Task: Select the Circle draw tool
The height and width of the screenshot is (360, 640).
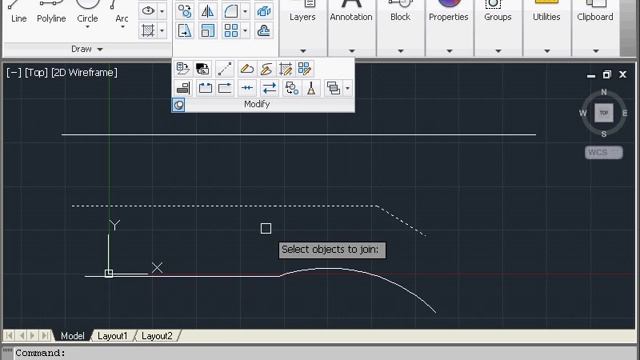Action: point(87,10)
